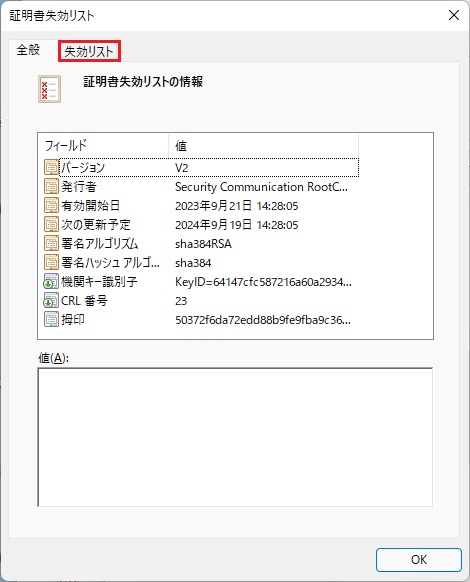Confirm the dialog with OK

coord(419,559)
